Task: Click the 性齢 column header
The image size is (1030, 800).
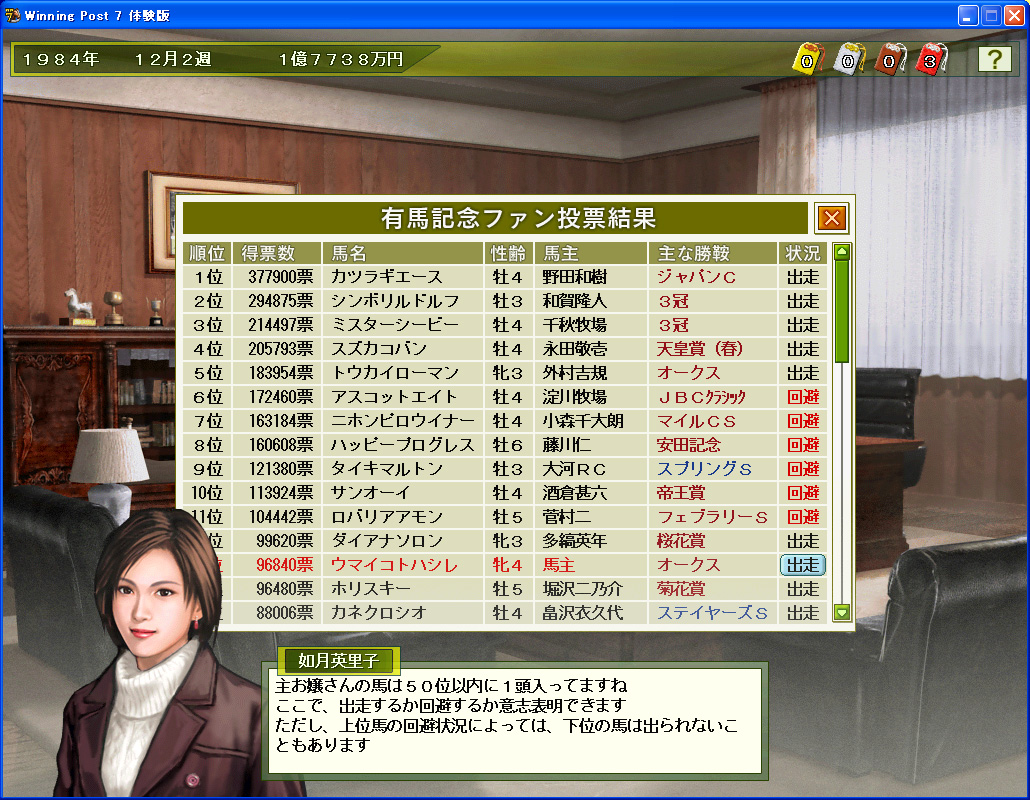Action: tap(508, 253)
